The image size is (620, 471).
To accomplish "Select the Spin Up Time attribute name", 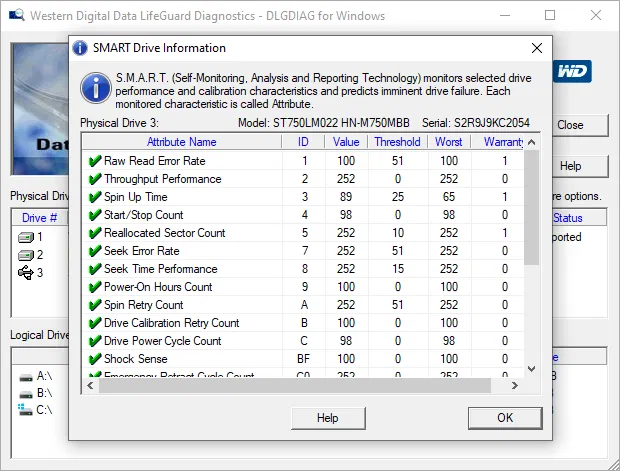I will click(x=136, y=197).
